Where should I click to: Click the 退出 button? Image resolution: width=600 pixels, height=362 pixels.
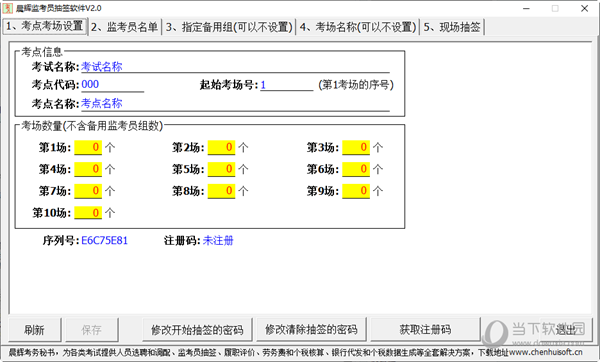(566, 329)
